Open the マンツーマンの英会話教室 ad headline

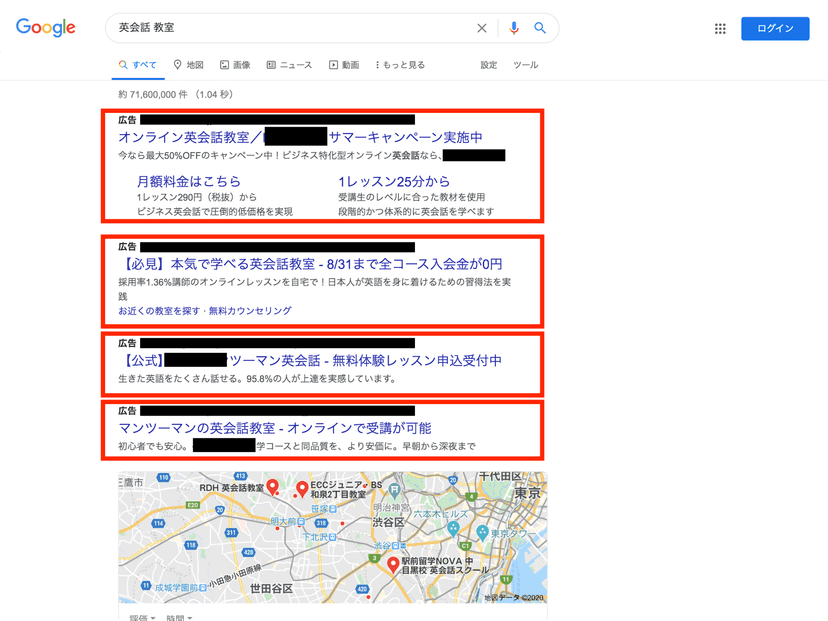[x=275, y=428]
